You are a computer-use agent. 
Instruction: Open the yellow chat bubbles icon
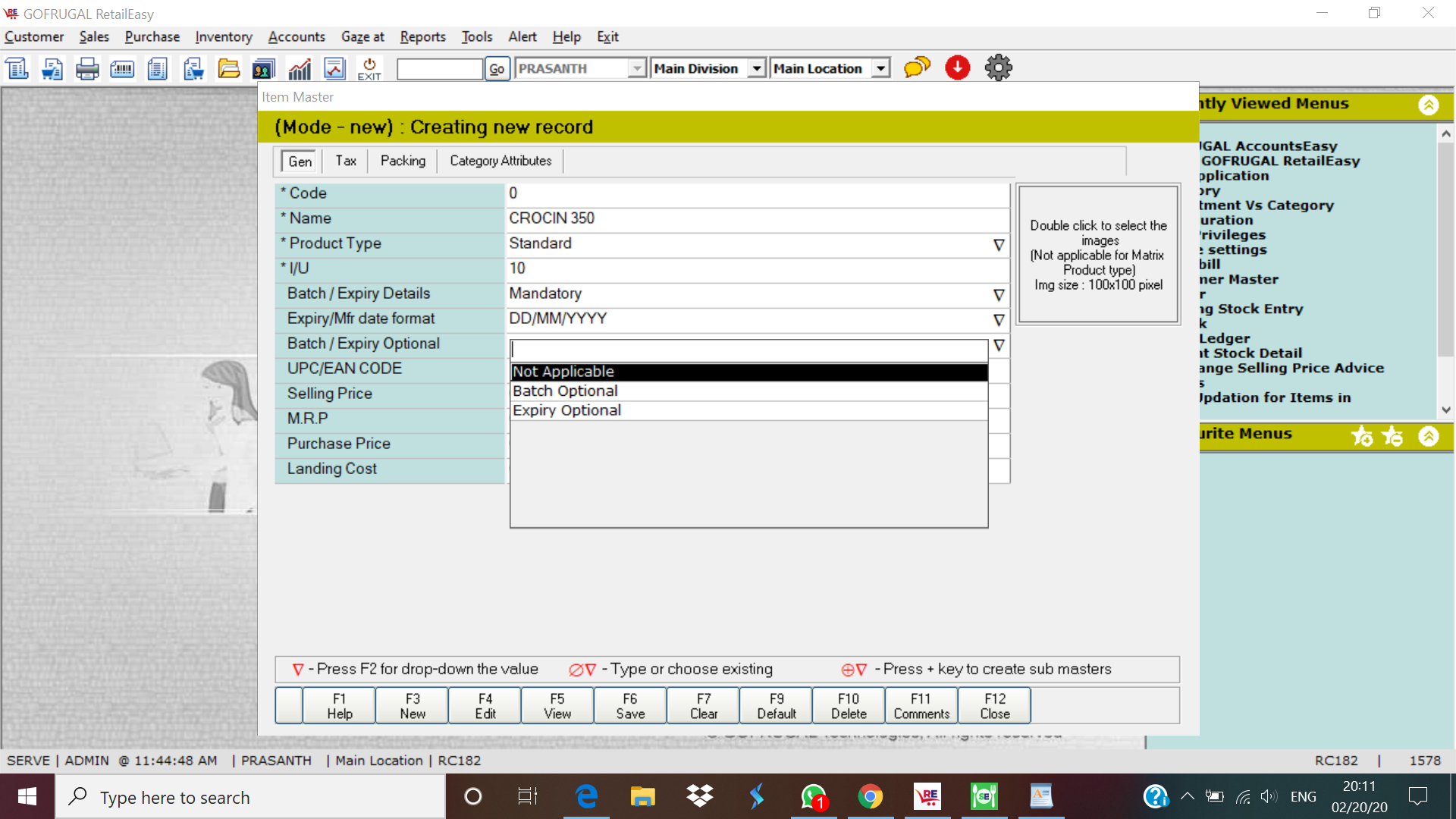(917, 67)
